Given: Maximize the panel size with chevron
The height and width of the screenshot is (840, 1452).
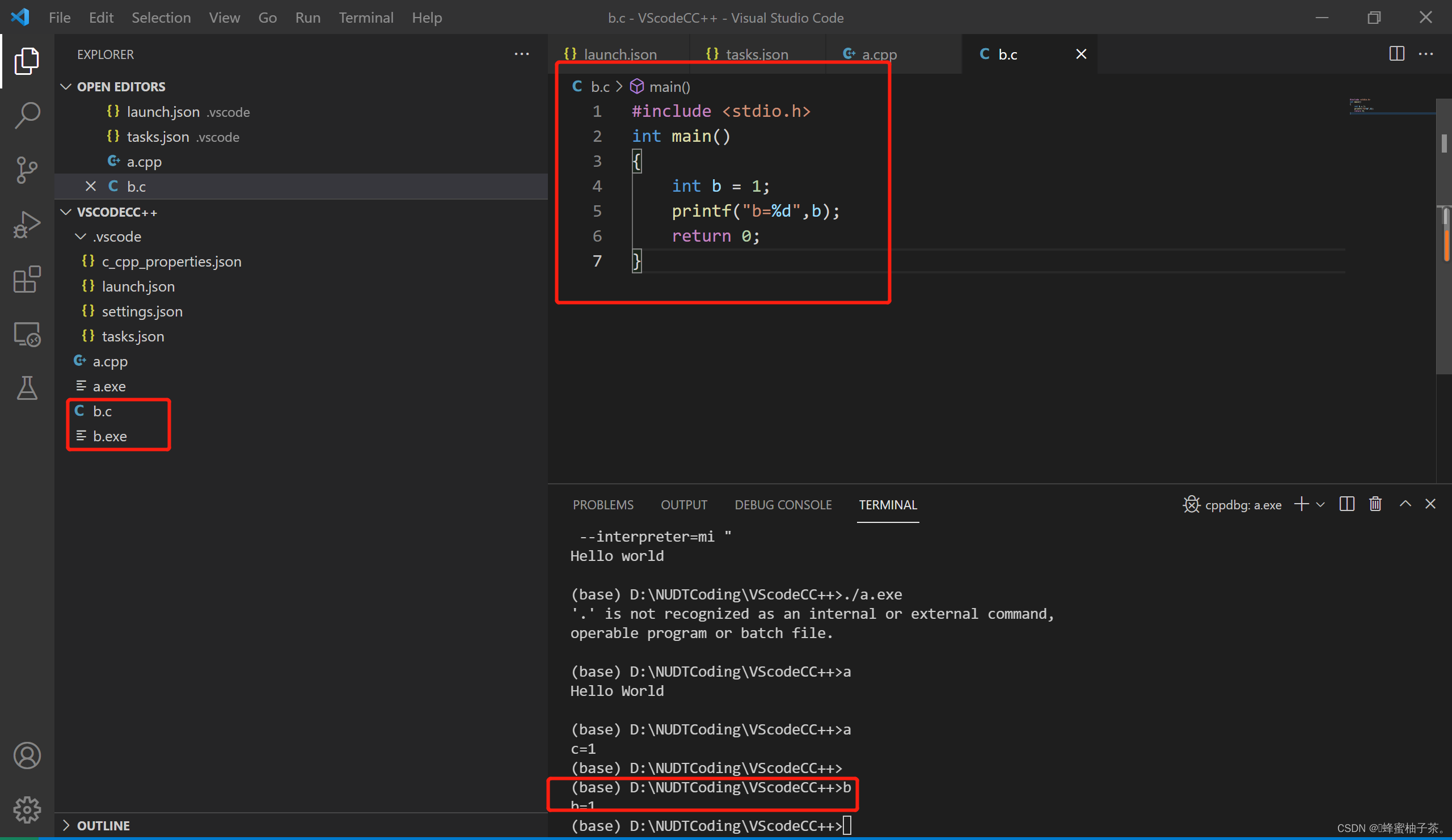Looking at the screenshot, I should 1405,504.
